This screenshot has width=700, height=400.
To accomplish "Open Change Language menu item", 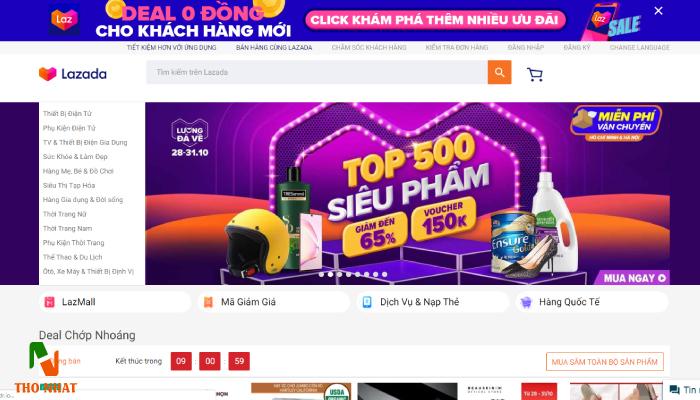I will point(639,47).
